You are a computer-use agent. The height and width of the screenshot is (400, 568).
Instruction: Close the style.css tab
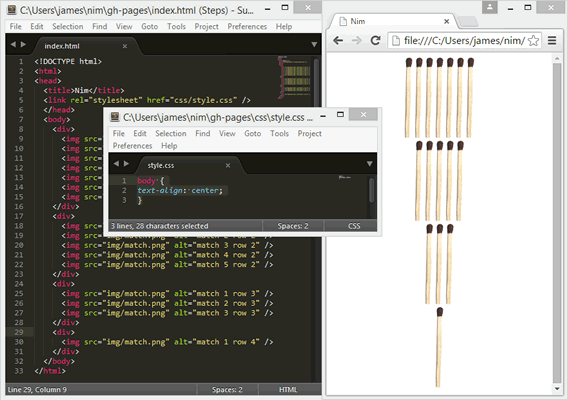coord(228,165)
